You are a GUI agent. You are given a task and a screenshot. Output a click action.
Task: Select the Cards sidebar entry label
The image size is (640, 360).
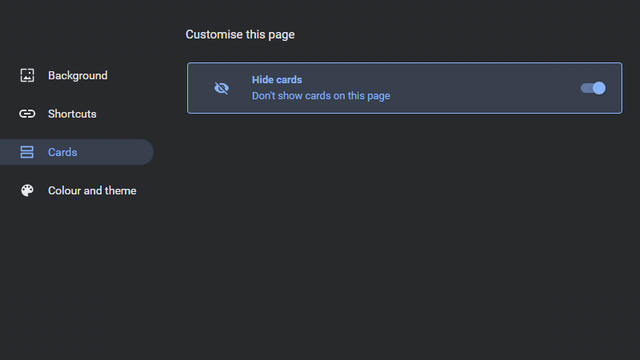62,152
